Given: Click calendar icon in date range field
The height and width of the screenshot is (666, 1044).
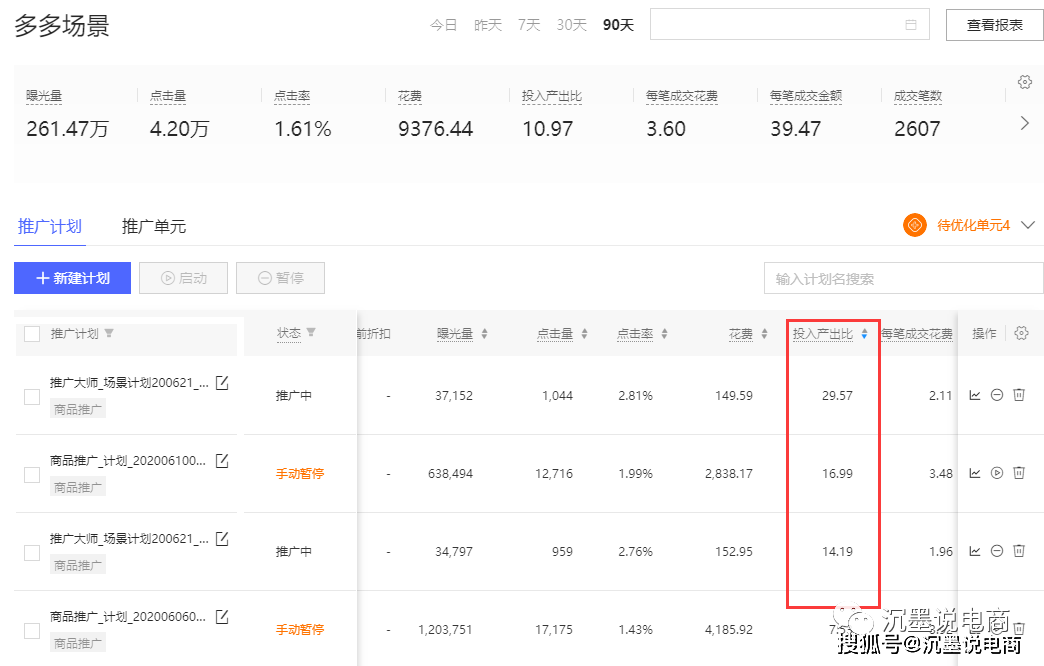Looking at the screenshot, I should 910,25.
